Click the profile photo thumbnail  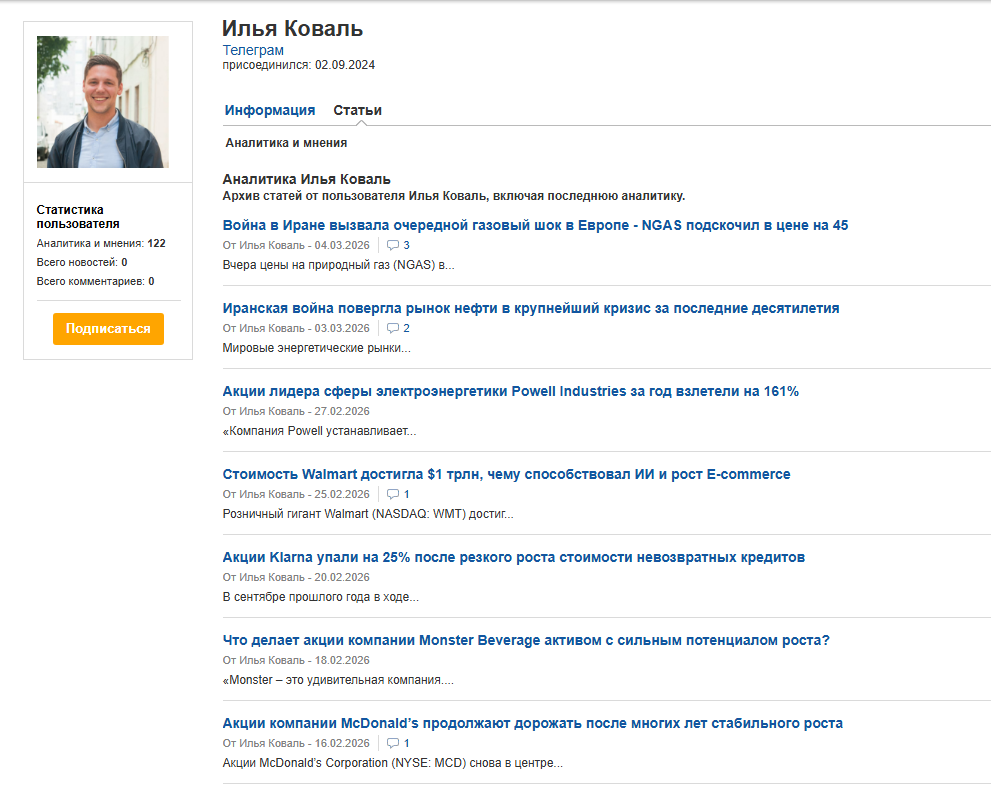[x=103, y=102]
